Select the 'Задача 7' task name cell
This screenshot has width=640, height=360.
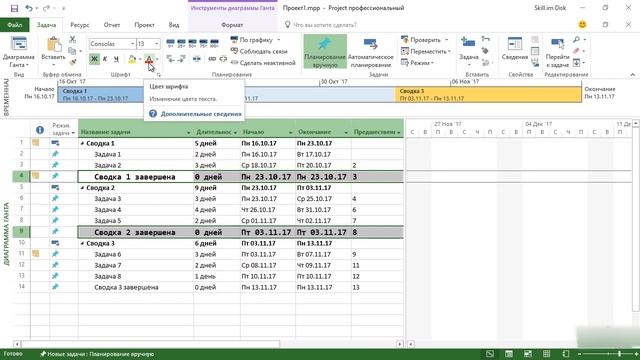tap(136, 265)
